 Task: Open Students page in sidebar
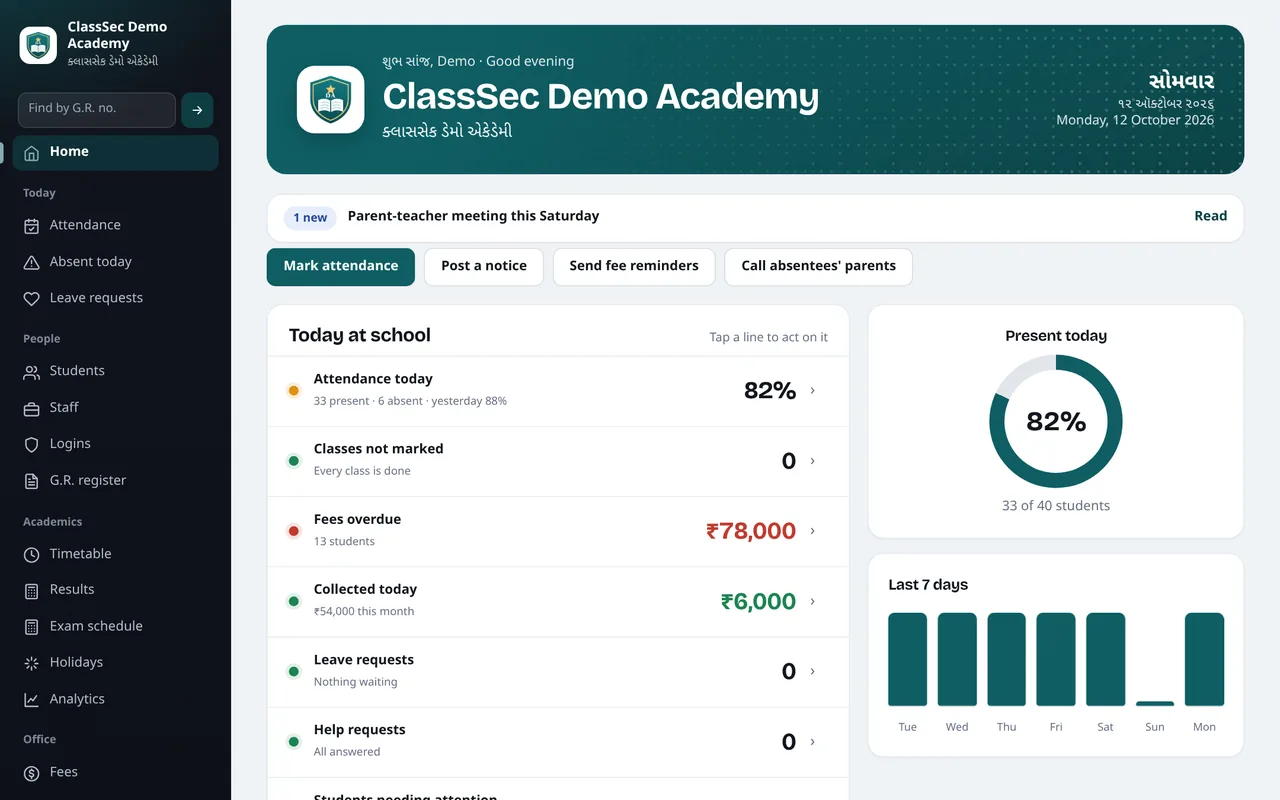pos(116,371)
